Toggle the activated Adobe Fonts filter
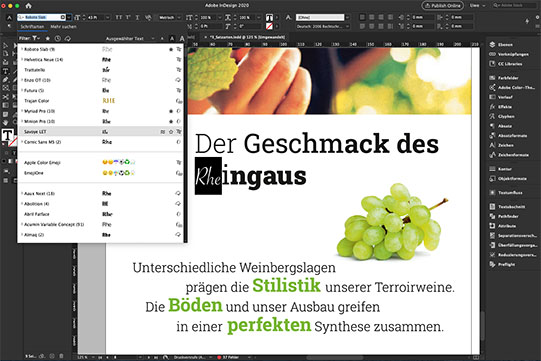 (x=68, y=39)
